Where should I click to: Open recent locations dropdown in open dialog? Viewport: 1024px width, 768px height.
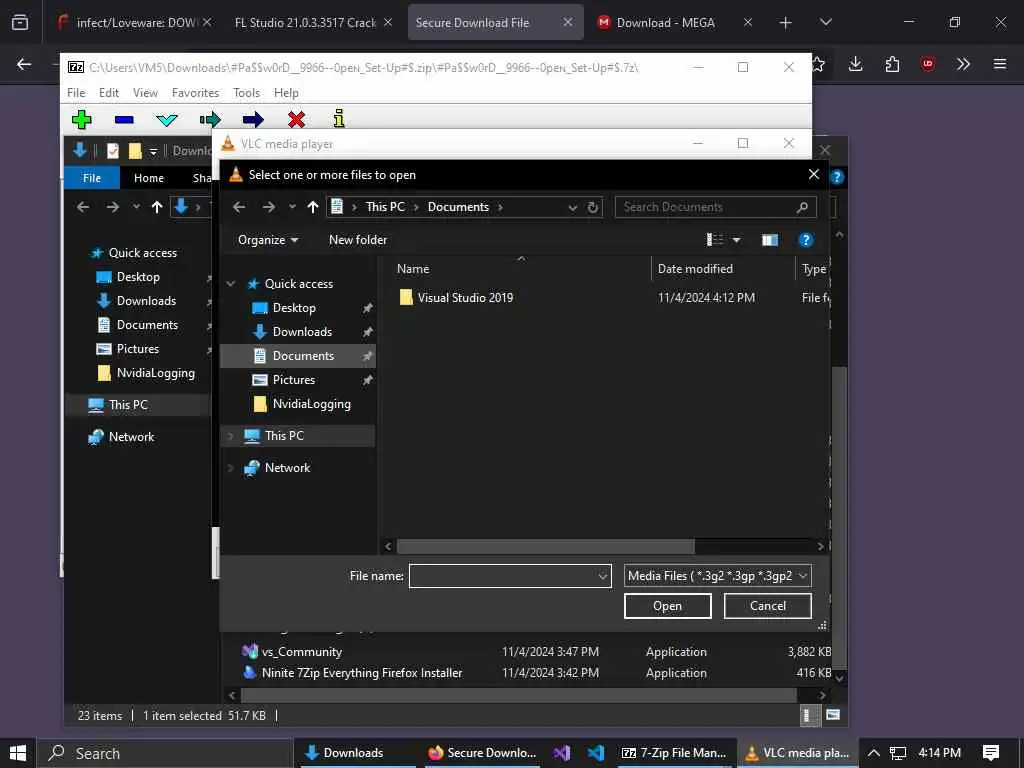292,207
